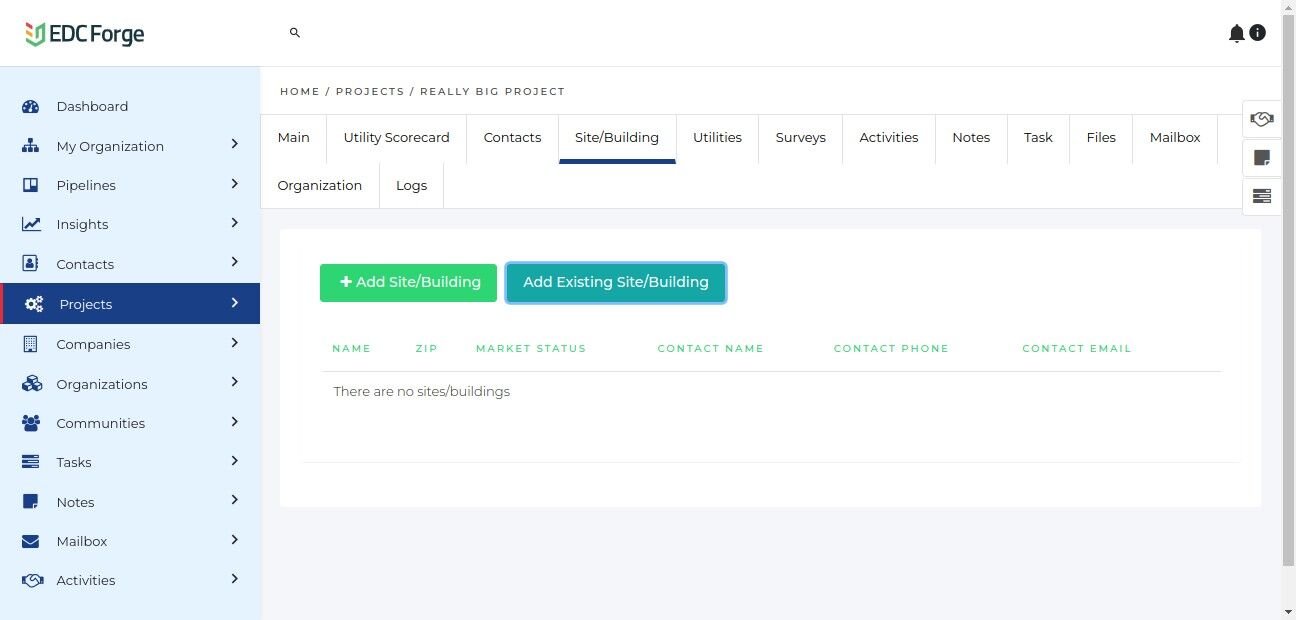This screenshot has height=620, width=1296.
Task: Click the My Organization sitemap icon
Action: click(30, 146)
